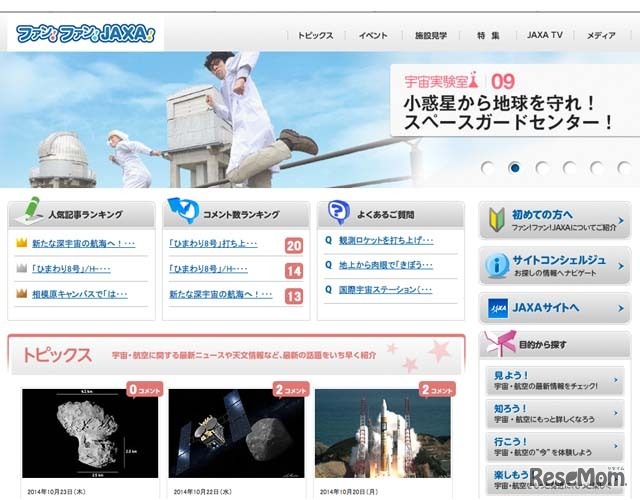Click the blue comment ranking bubble icon

(183, 210)
